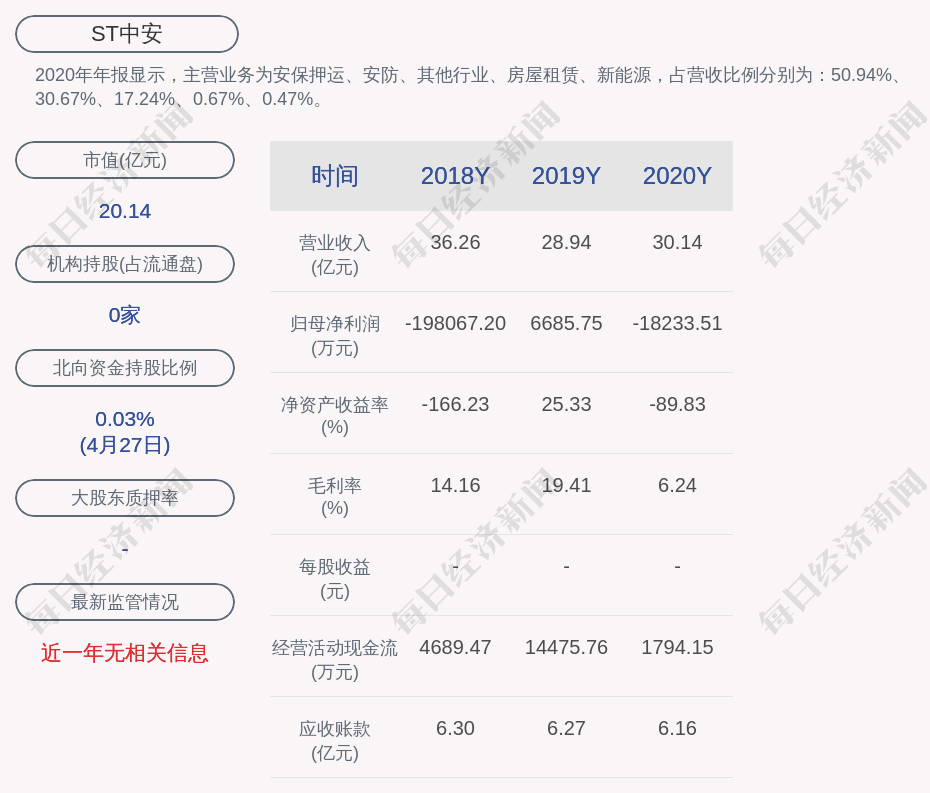Click the 每股收益(元) row label
Viewport: 930px width, 793px height.
(x=335, y=579)
